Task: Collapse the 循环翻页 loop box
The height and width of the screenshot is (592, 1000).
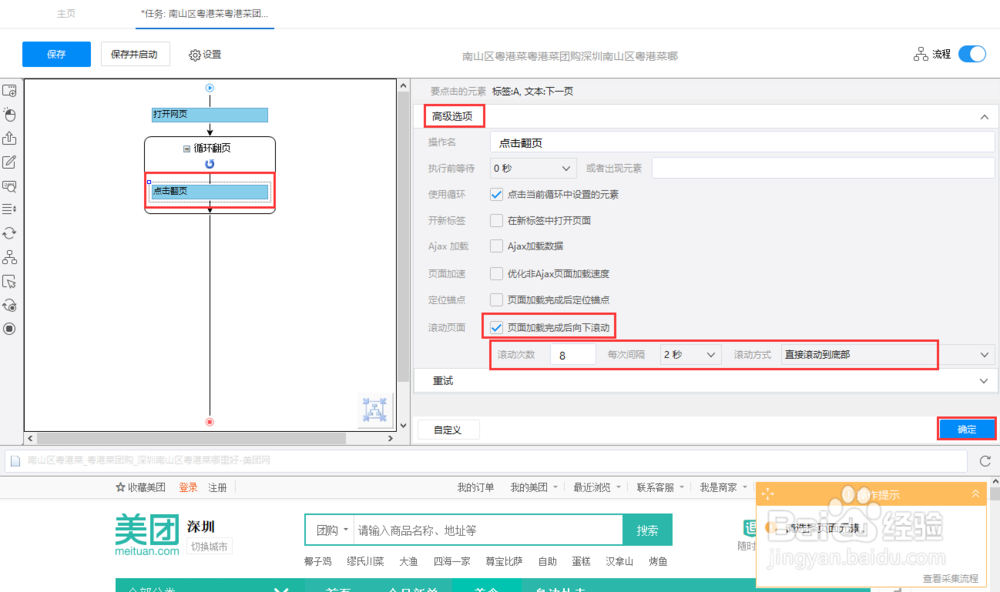Action: [x=186, y=149]
